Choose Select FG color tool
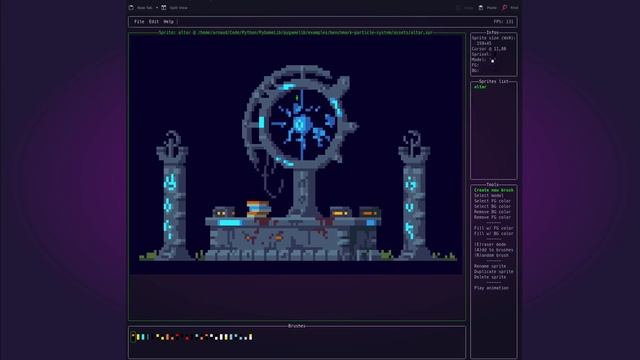 pos(492,201)
